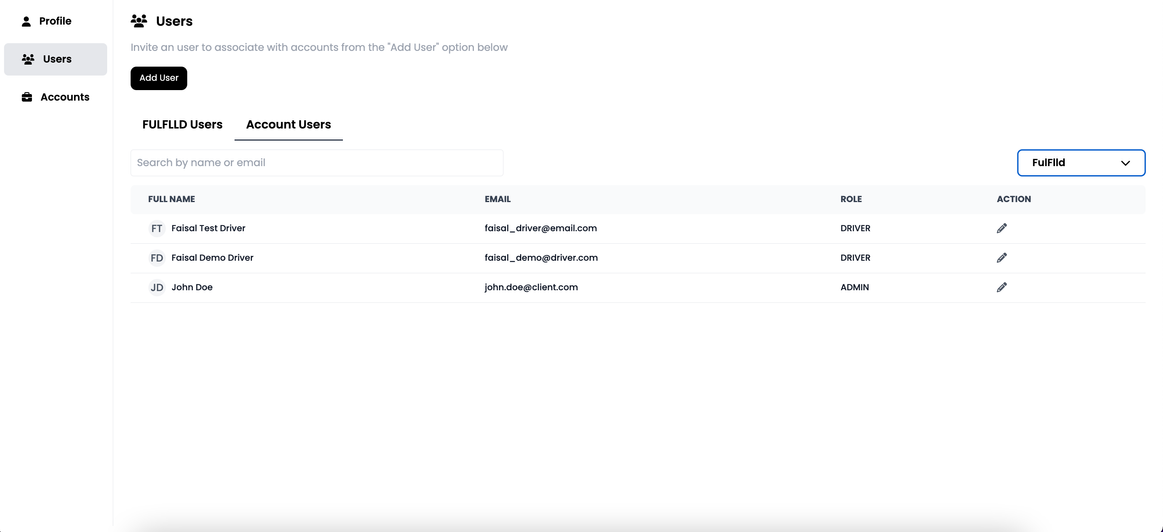
Task: Click the search by name or email field
Action: pyautogui.click(x=316, y=163)
